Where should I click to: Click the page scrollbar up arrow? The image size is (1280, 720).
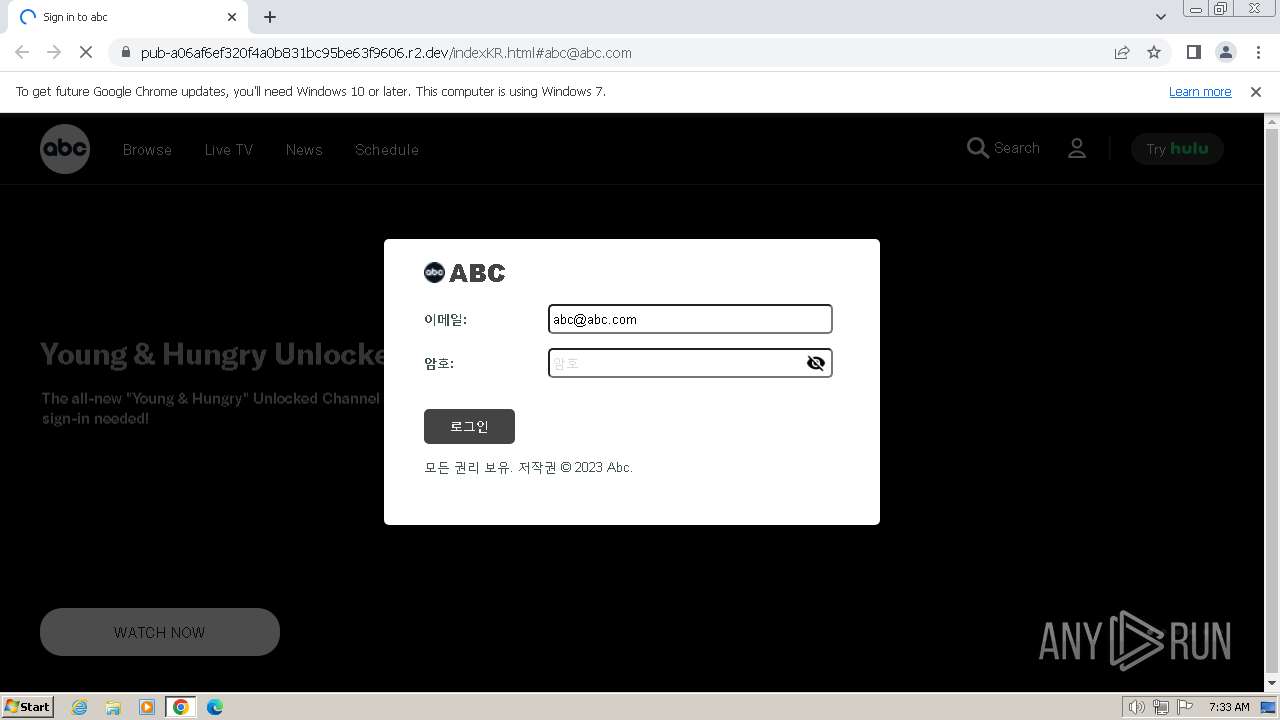coord(1272,122)
